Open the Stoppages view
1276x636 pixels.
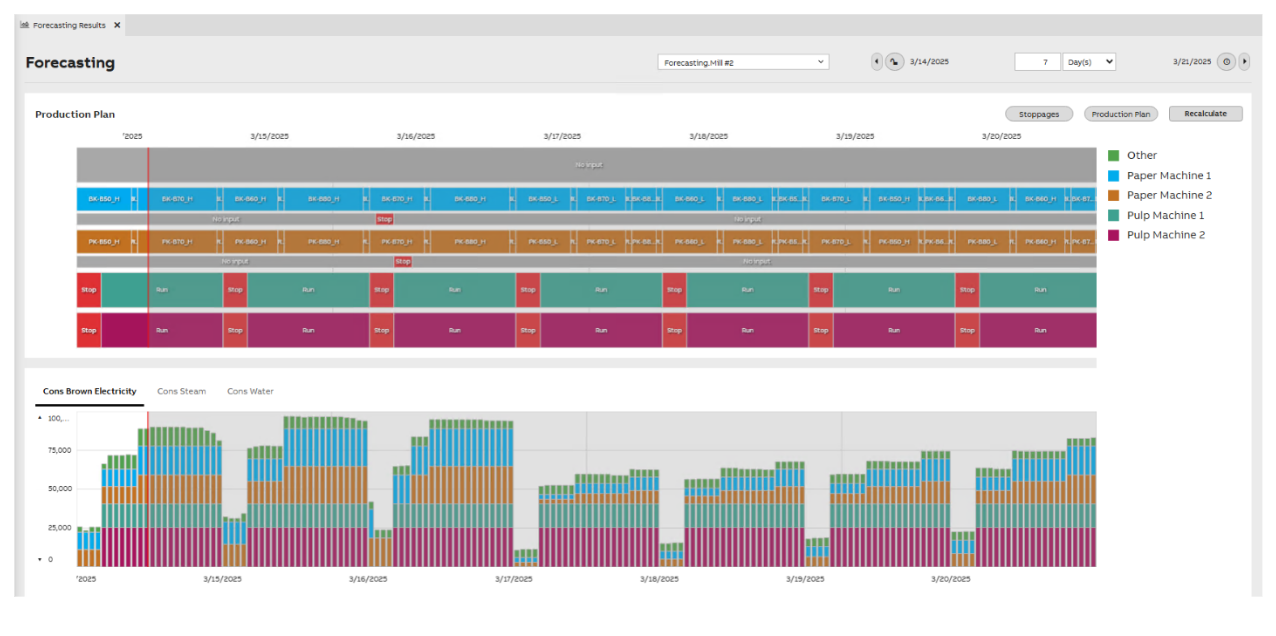pos(1039,114)
